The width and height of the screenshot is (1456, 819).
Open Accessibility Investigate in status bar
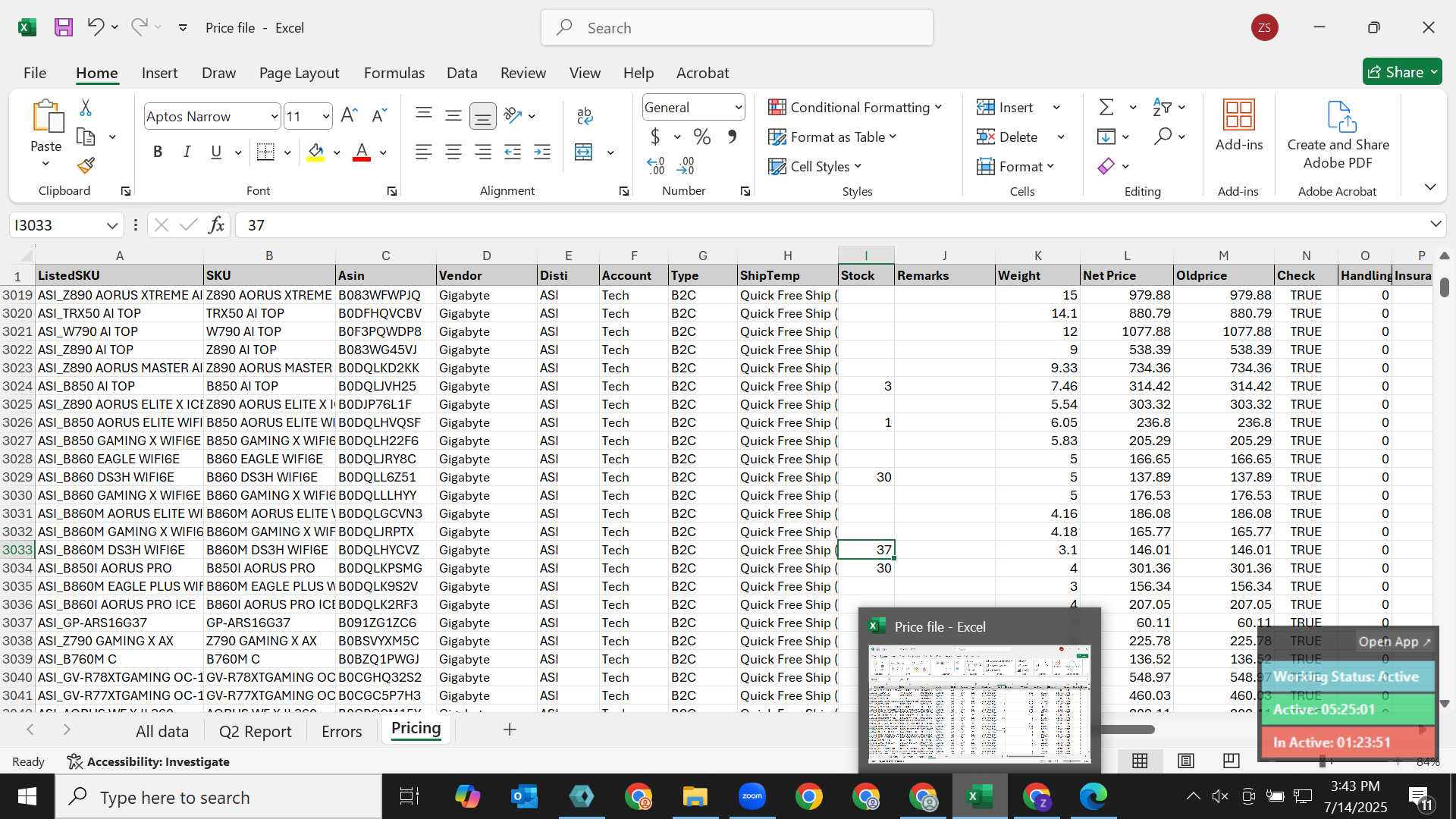point(149,761)
